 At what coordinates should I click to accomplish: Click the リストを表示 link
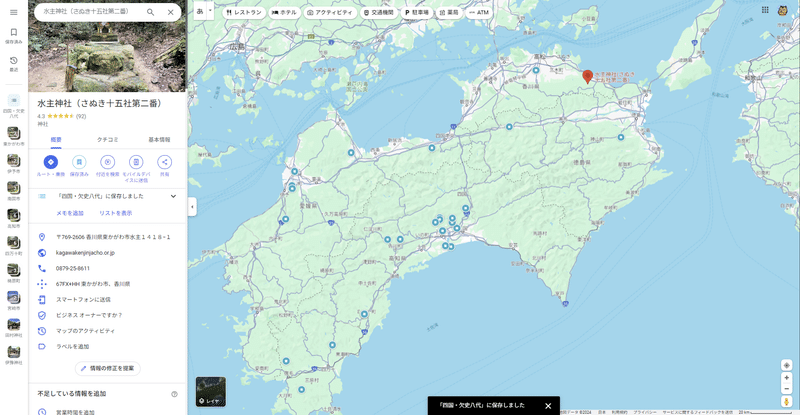pyautogui.click(x=115, y=213)
